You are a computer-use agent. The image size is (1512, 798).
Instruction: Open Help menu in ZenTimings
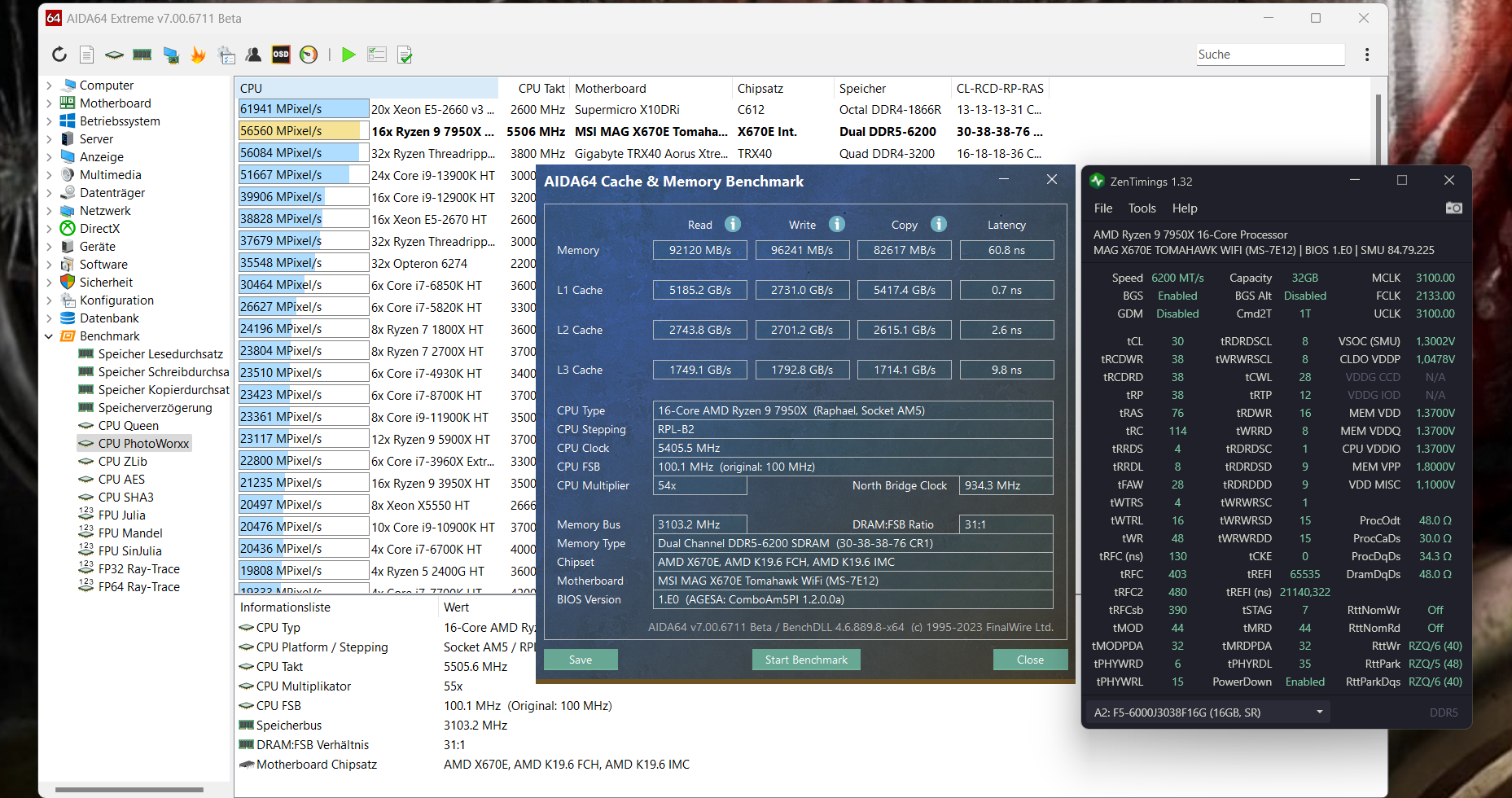click(1185, 208)
